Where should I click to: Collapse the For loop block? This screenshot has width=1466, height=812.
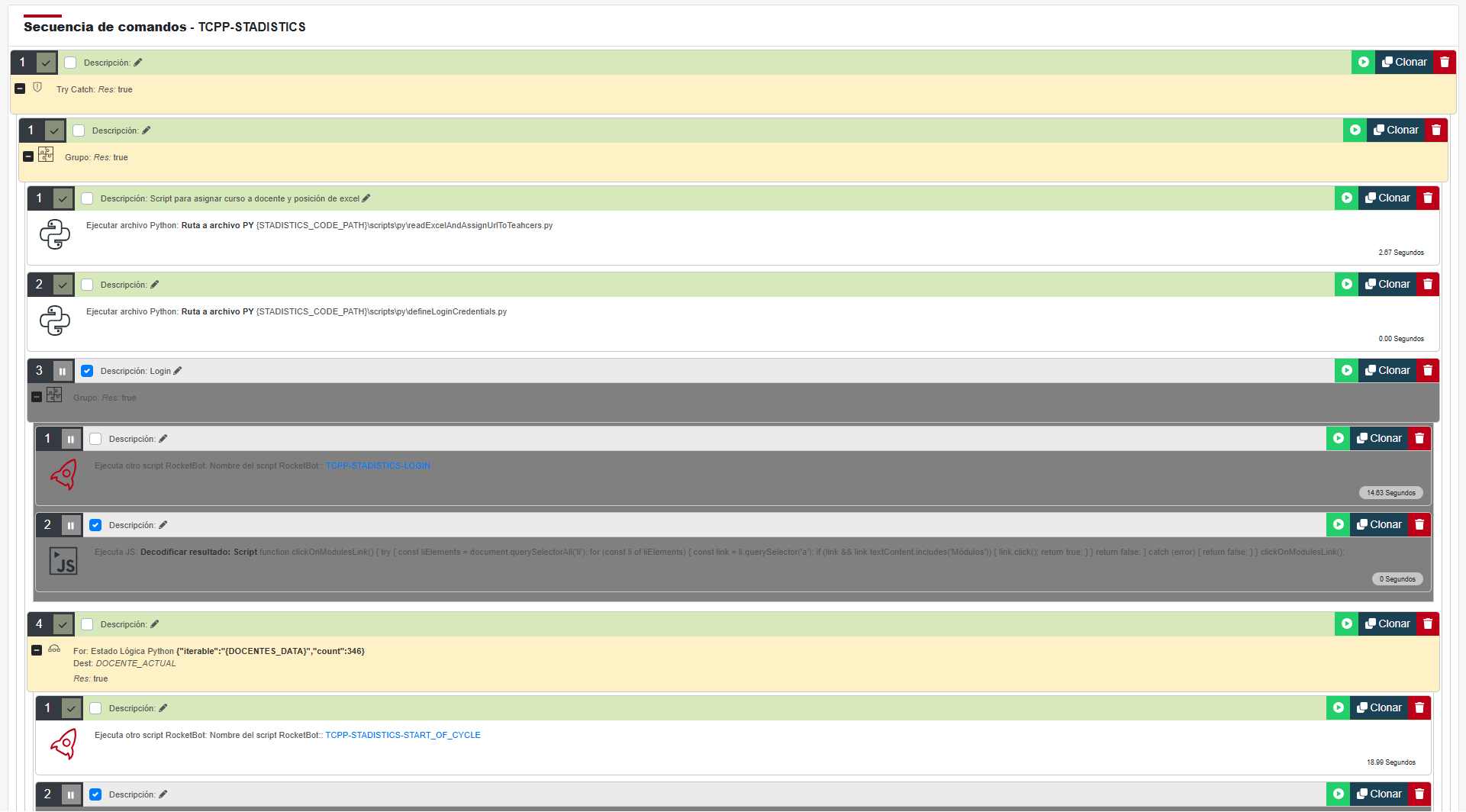click(x=37, y=650)
